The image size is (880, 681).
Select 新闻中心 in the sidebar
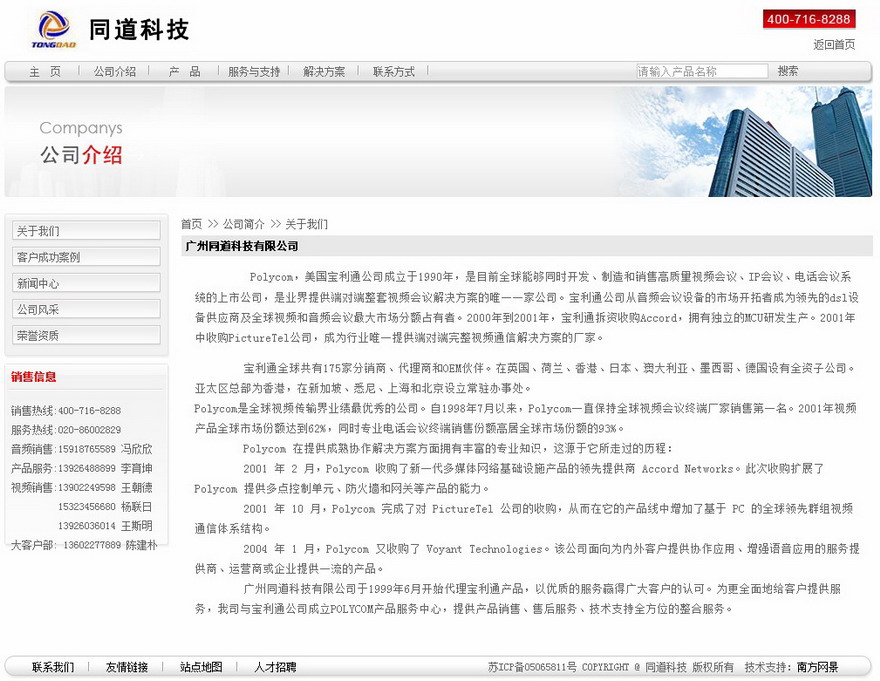click(86, 283)
